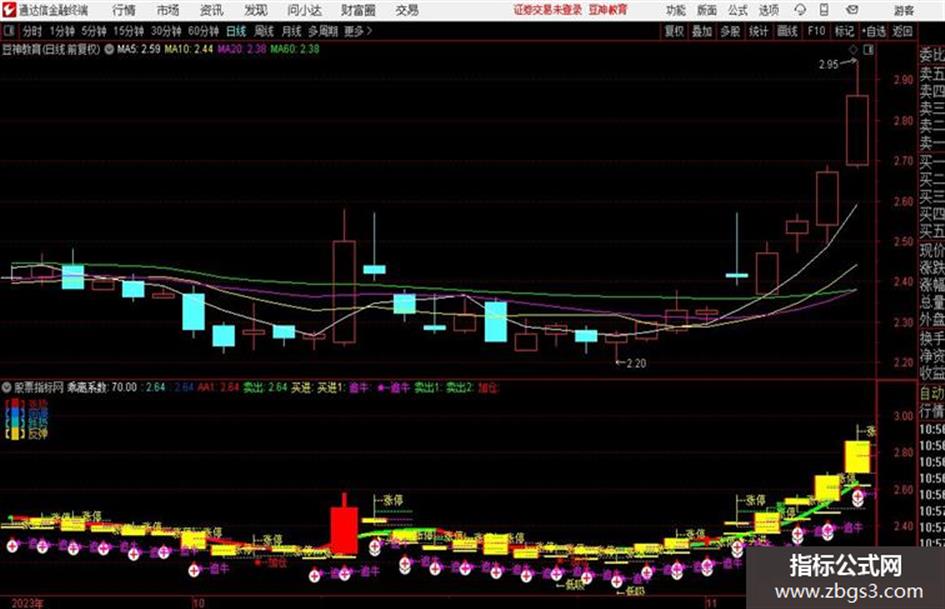Click the F10 toolbar button
945x609 pixels.
[x=816, y=31]
